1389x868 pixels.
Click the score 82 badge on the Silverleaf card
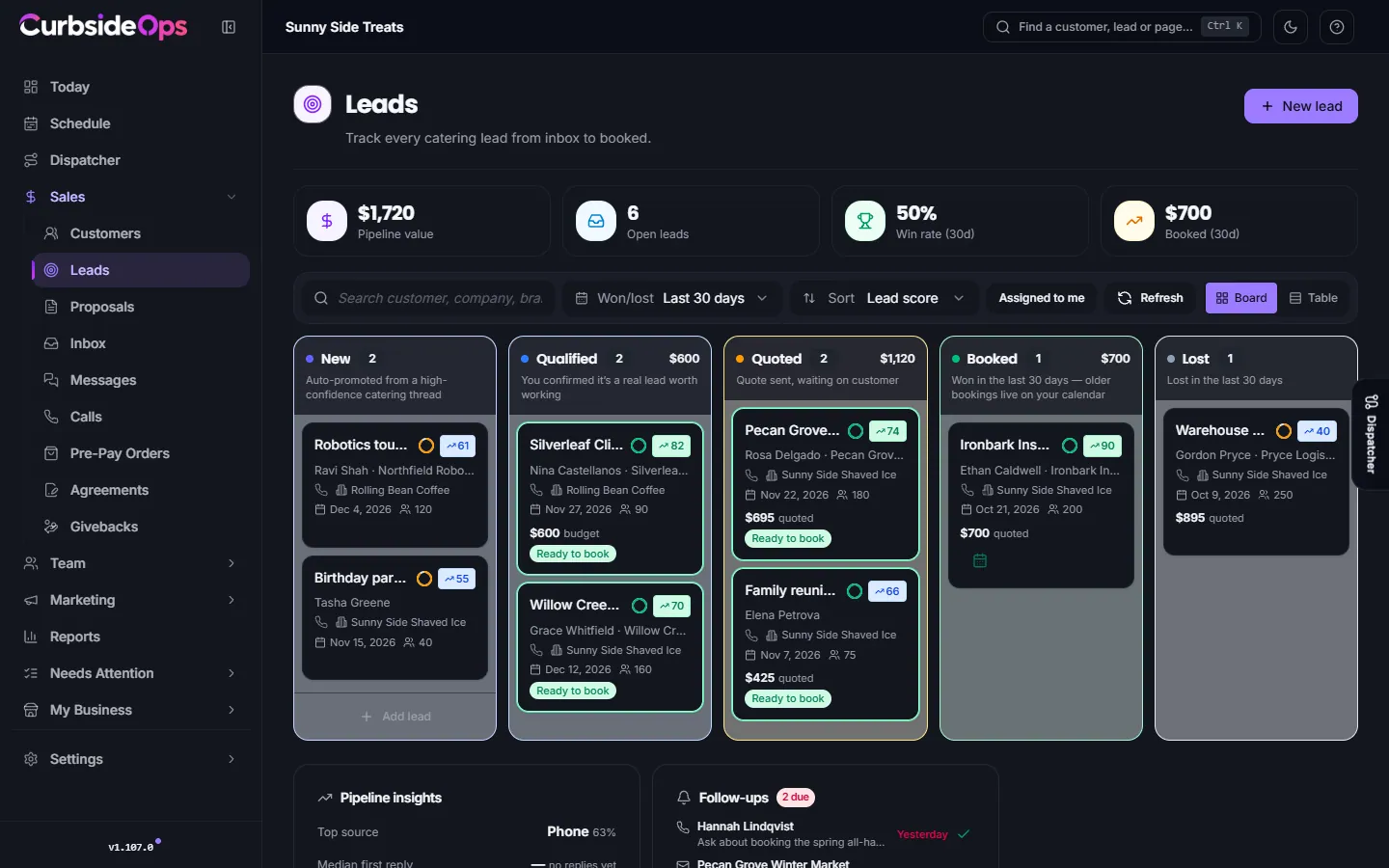pos(671,446)
